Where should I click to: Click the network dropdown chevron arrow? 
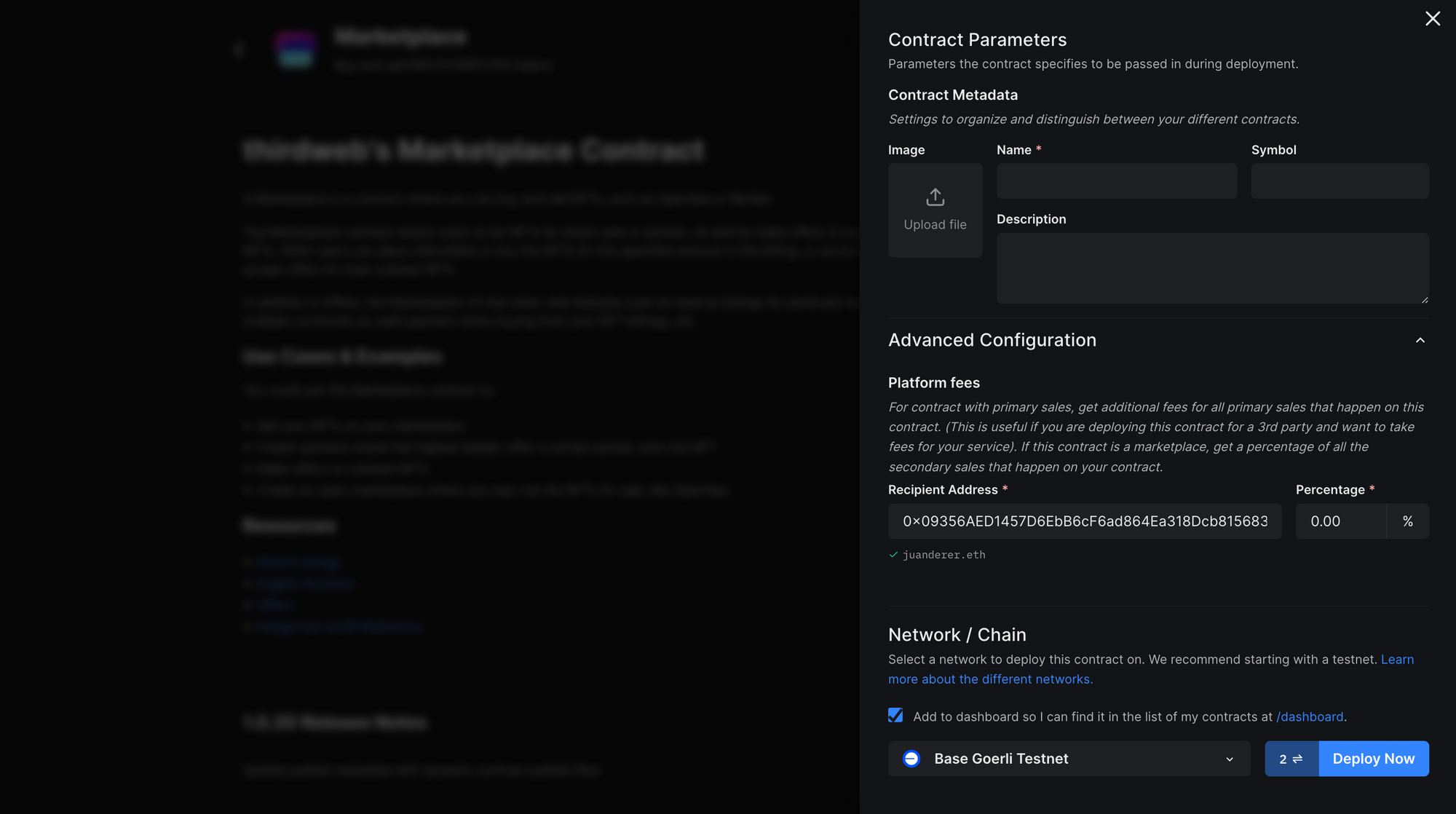(x=1230, y=759)
